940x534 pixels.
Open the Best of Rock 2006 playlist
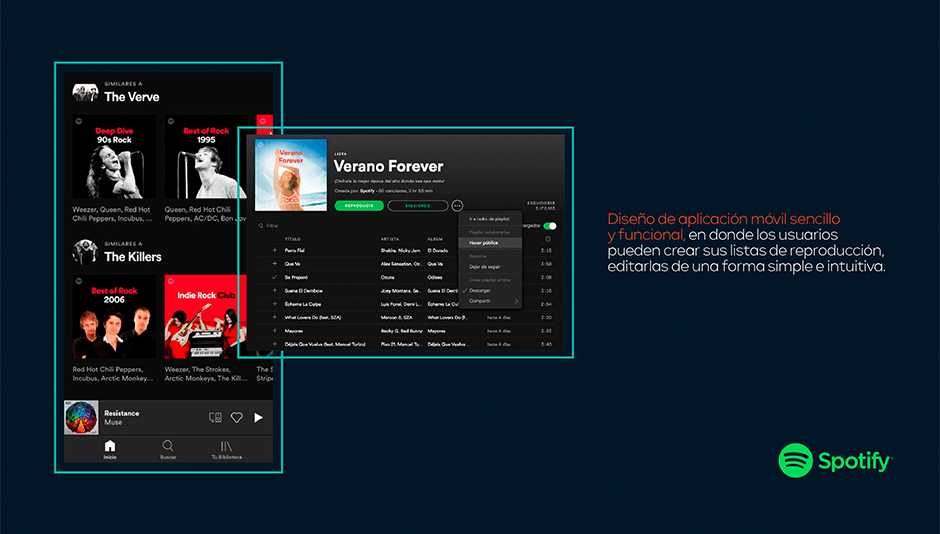(114, 316)
